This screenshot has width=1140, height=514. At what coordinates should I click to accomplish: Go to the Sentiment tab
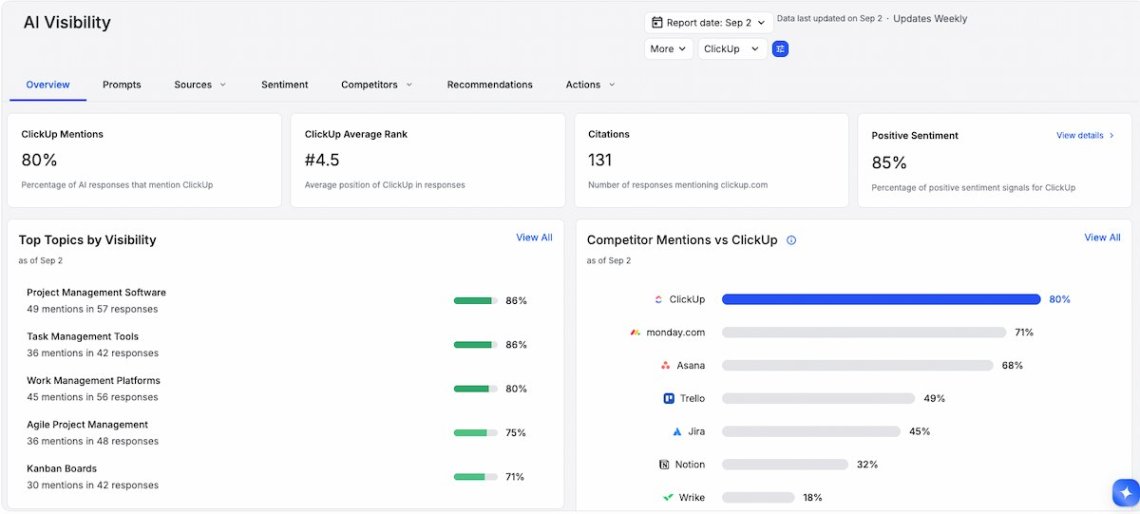(284, 84)
